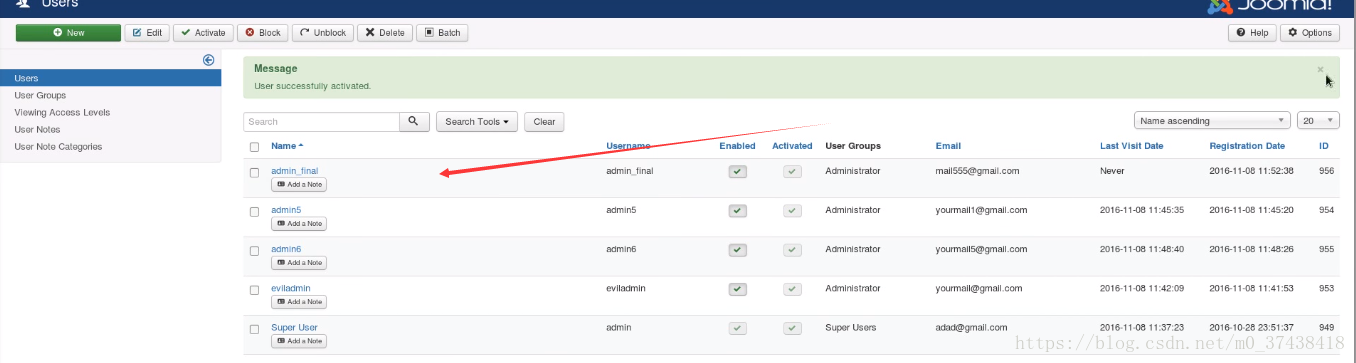The height and width of the screenshot is (363, 1356).
Task: Click Add a Note for eviladmin
Action: (299, 302)
